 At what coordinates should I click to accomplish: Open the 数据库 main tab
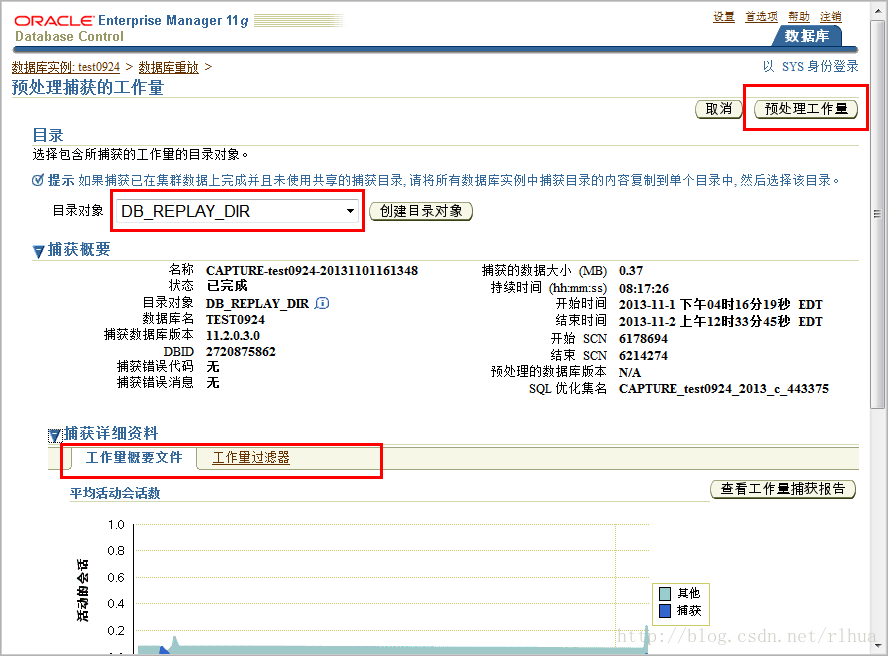(806, 36)
